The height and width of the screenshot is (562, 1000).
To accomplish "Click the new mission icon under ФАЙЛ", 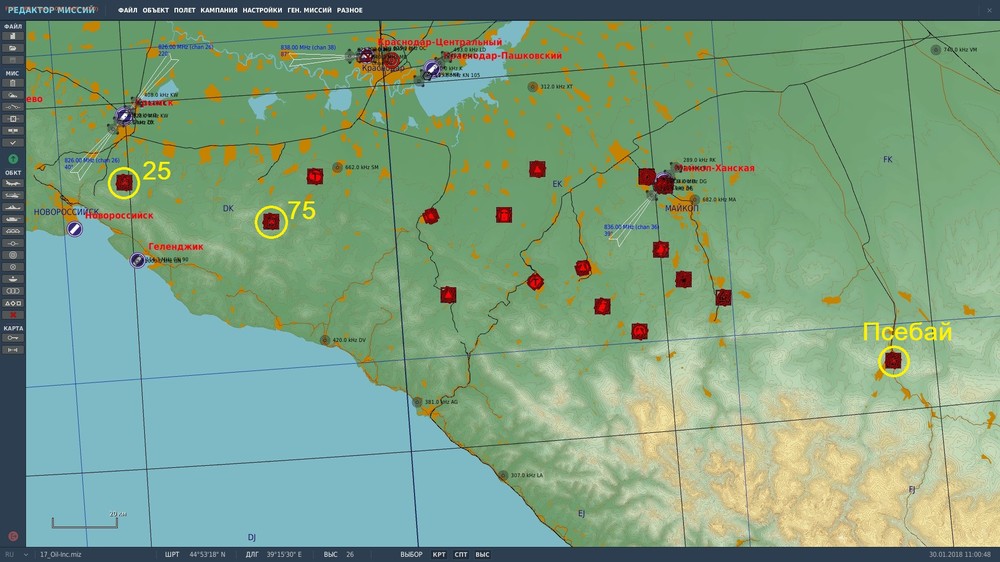I will [x=13, y=37].
